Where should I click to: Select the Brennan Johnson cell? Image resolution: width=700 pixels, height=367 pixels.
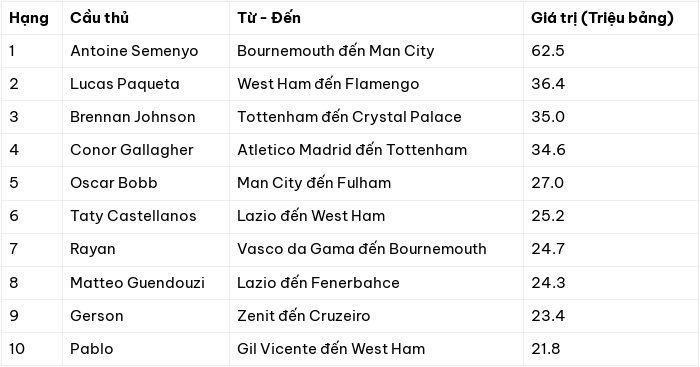pyautogui.click(x=146, y=117)
